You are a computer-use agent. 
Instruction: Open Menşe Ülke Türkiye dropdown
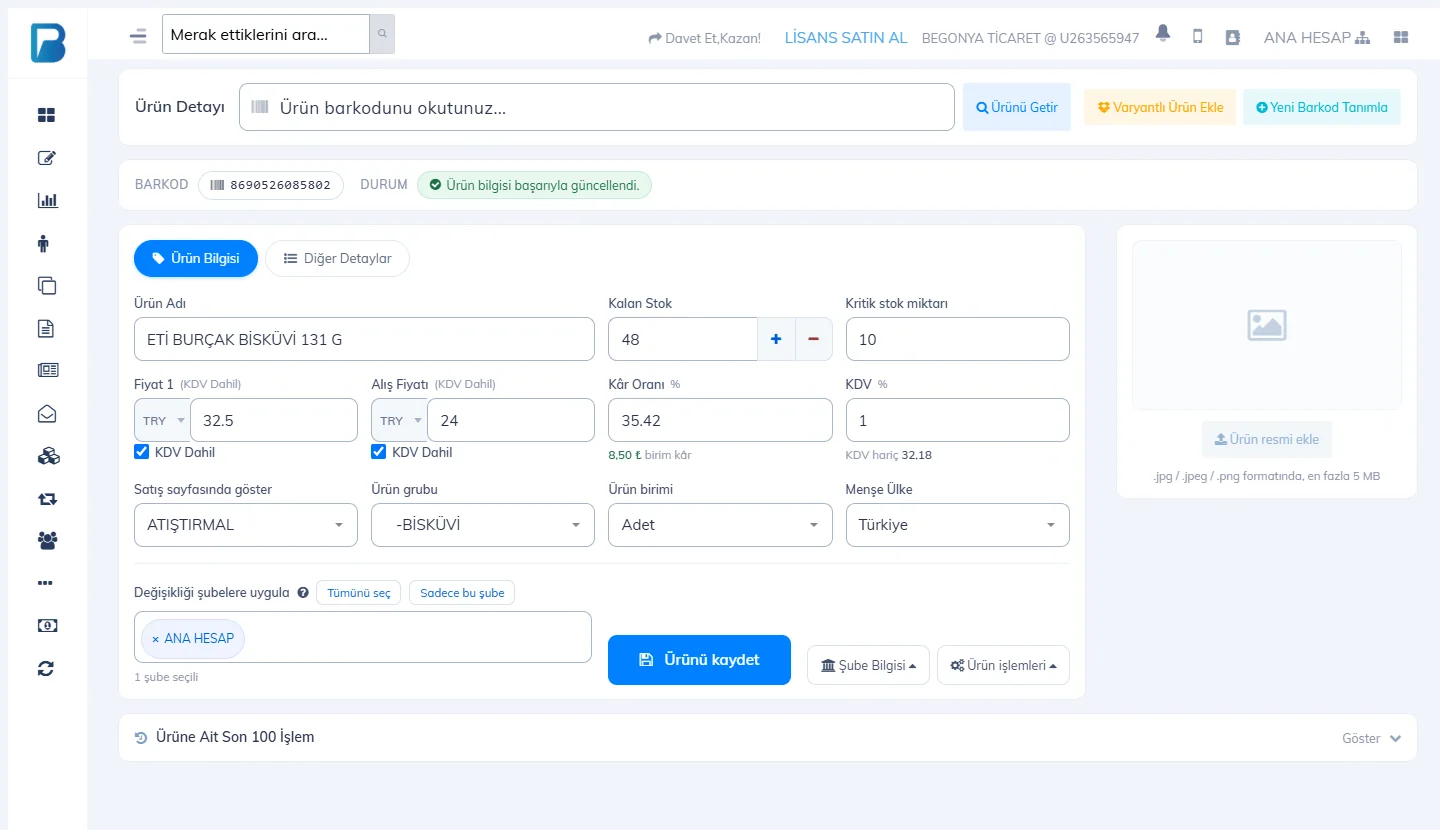[x=958, y=525]
